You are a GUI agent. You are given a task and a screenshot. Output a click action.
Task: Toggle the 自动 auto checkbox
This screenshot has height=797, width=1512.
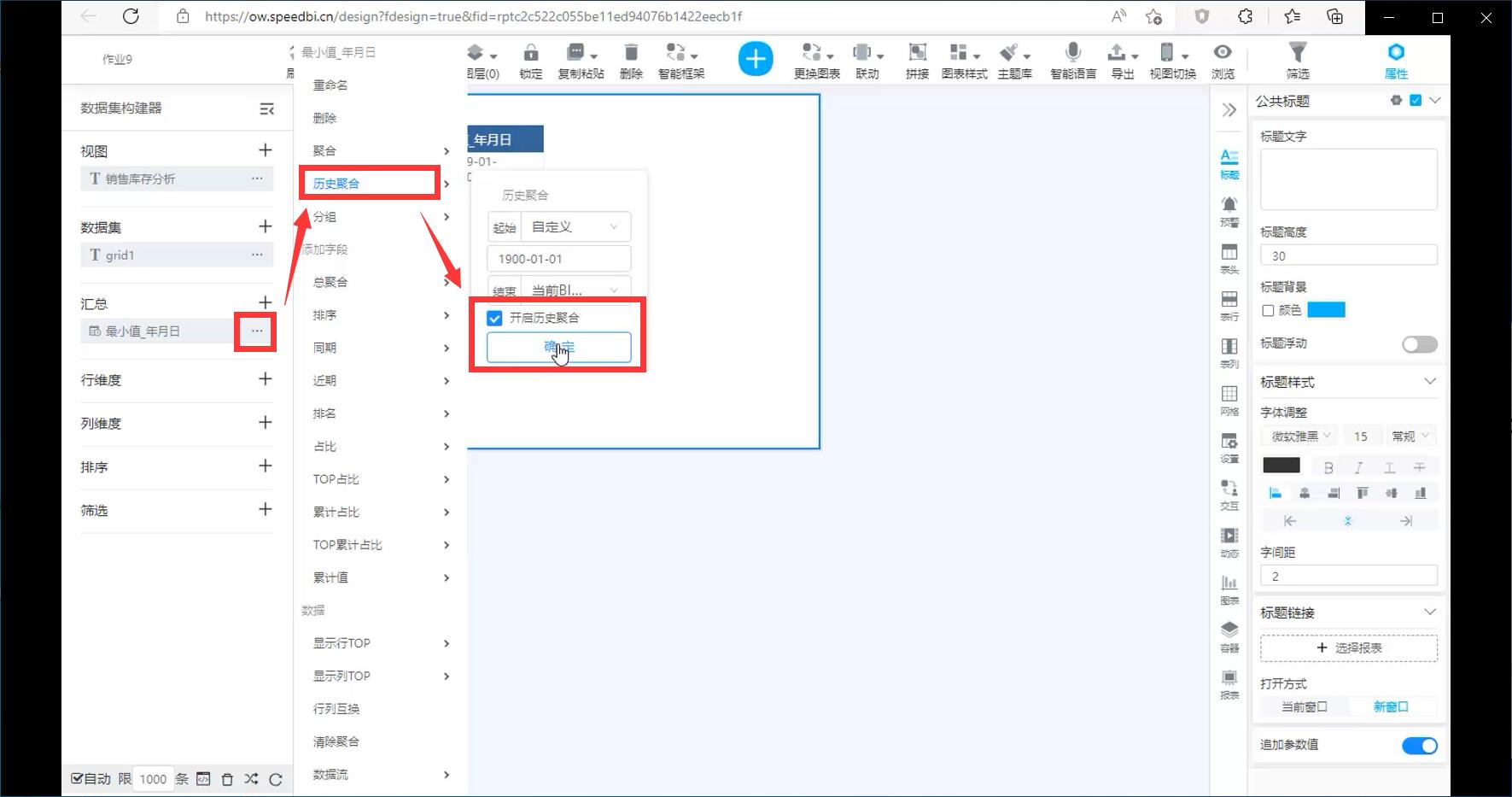coord(77,778)
